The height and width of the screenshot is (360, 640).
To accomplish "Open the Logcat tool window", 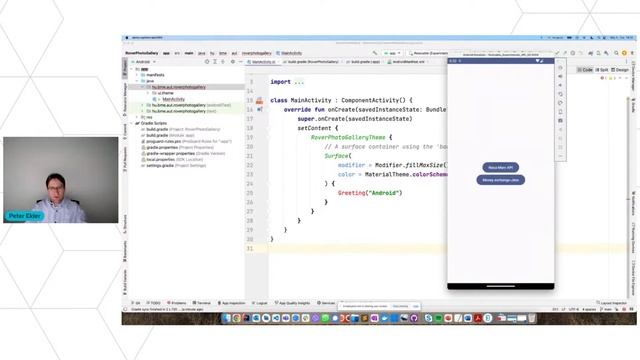I will click(260, 303).
